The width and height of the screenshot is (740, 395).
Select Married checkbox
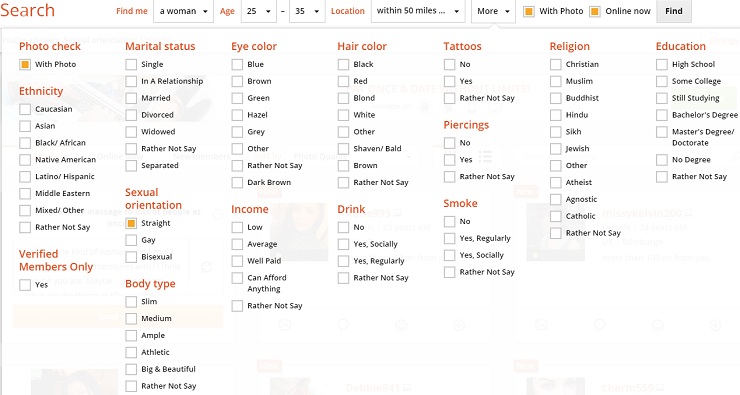tap(131, 98)
